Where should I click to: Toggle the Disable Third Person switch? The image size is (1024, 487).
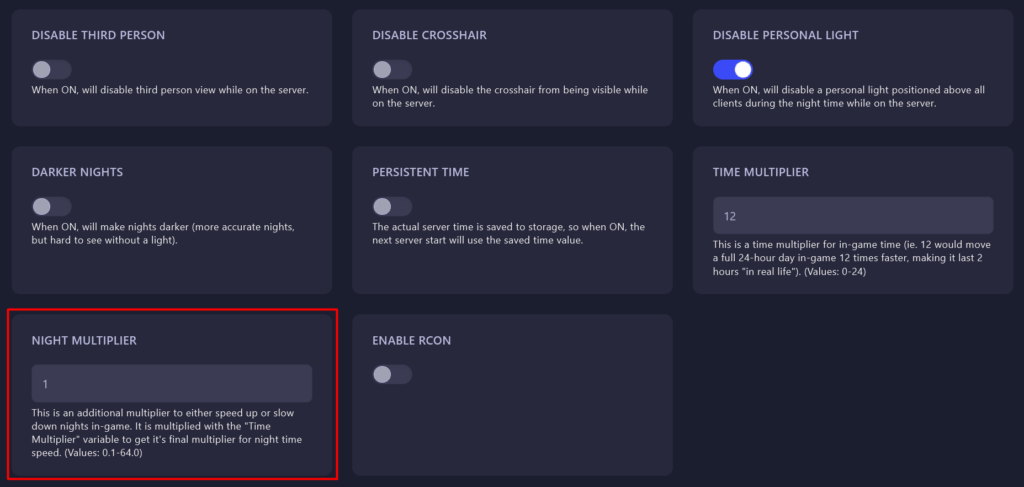[x=52, y=70]
